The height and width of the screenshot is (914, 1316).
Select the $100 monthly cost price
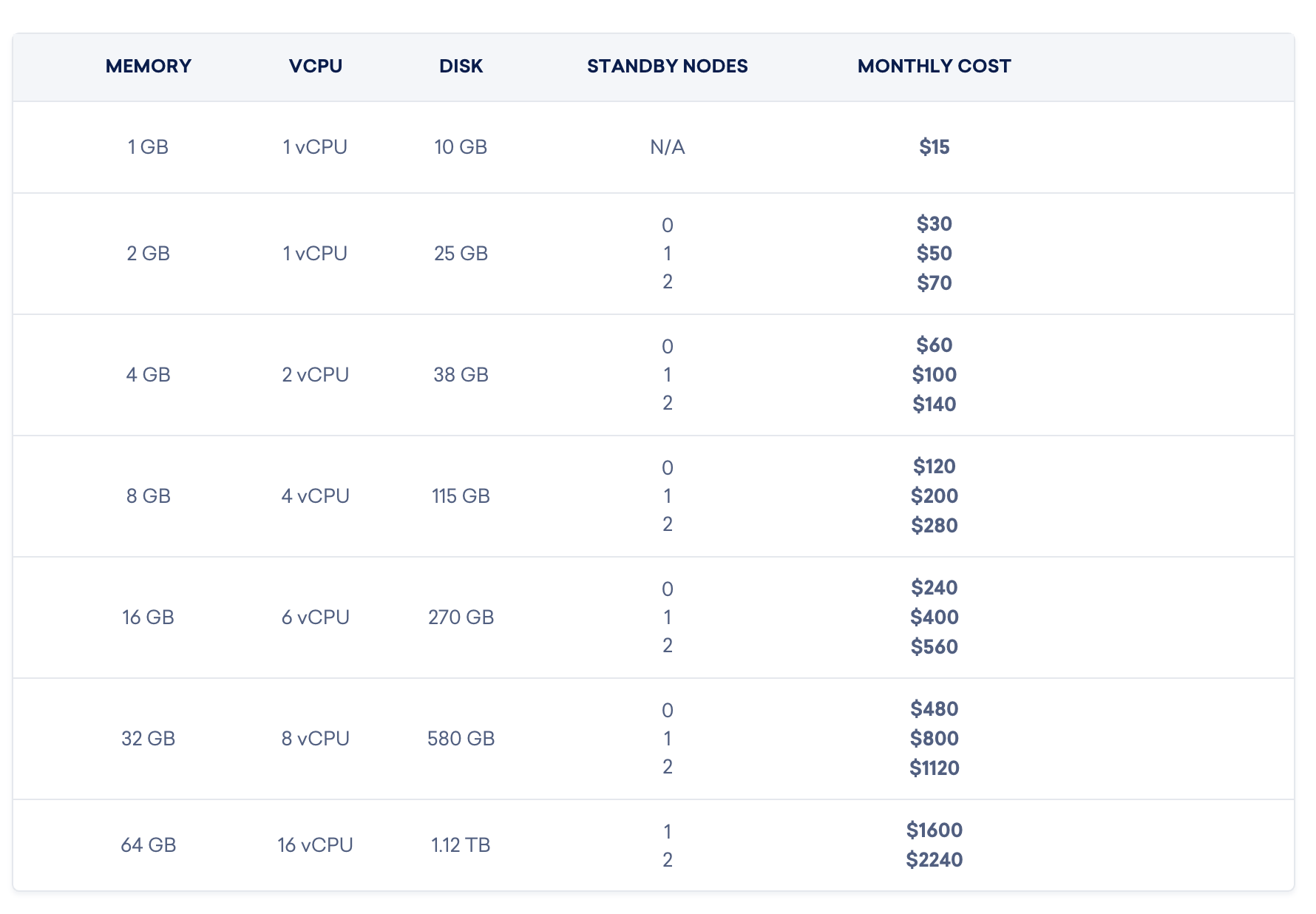934,374
